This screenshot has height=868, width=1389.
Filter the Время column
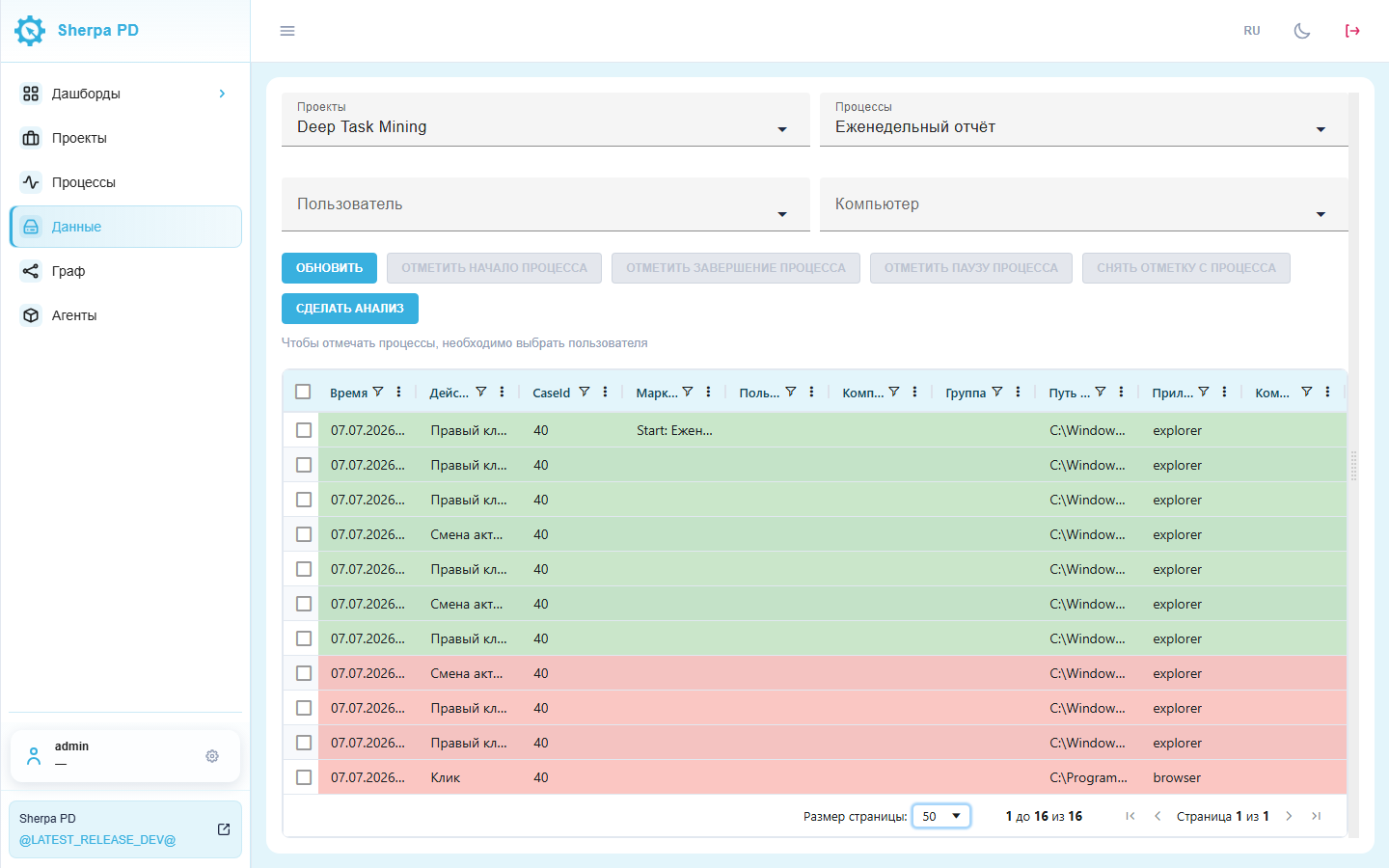[378, 392]
